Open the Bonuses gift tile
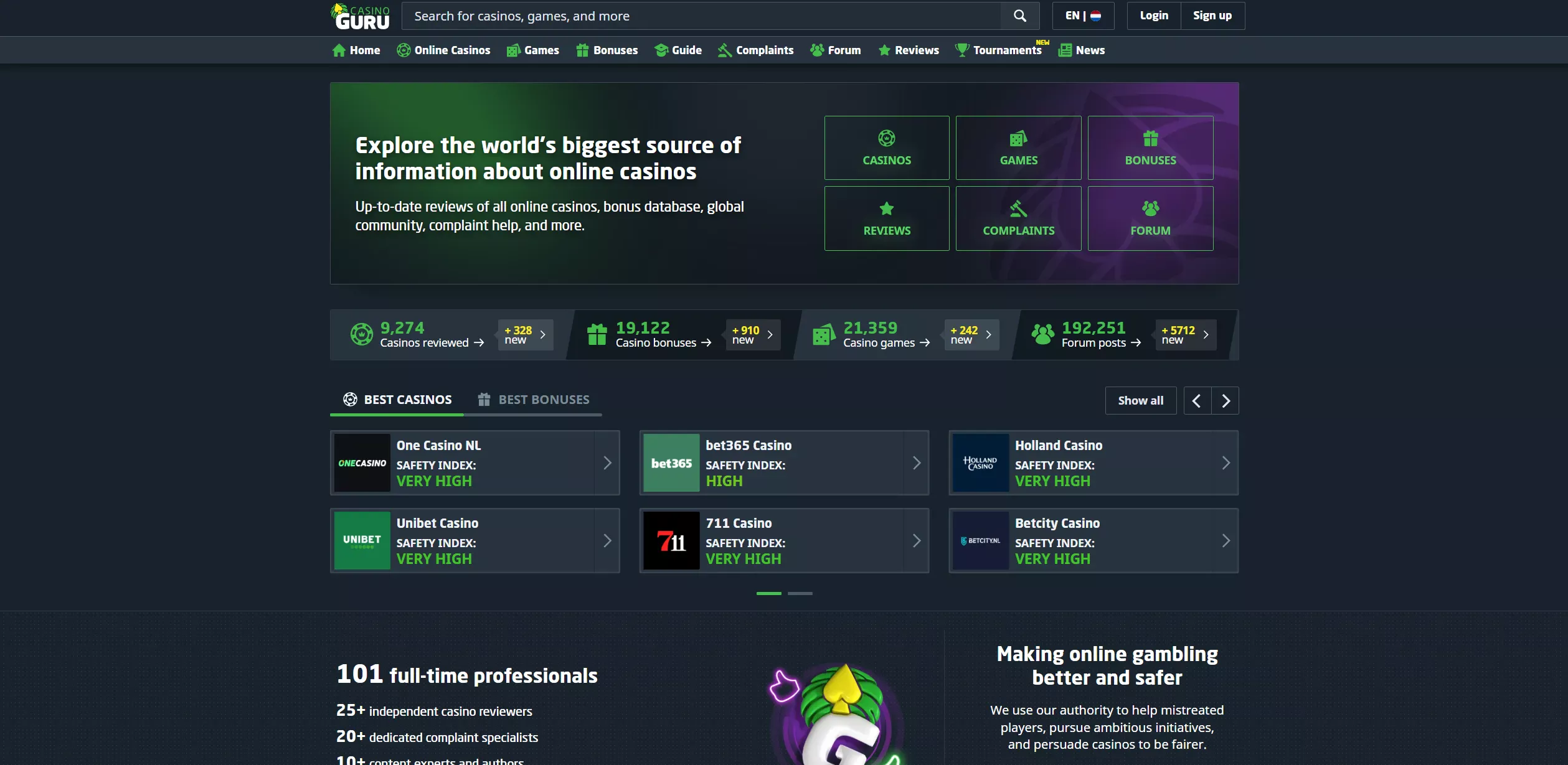 pyautogui.click(x=1150, y=148)
